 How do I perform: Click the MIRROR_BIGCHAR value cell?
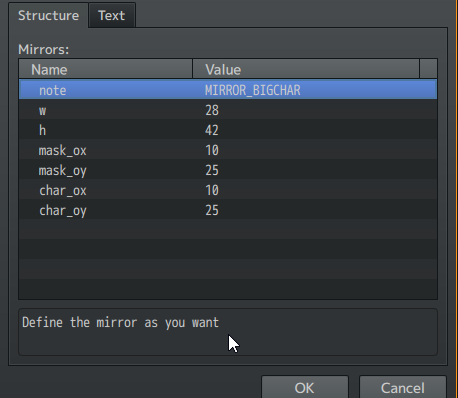click(315, 89)
